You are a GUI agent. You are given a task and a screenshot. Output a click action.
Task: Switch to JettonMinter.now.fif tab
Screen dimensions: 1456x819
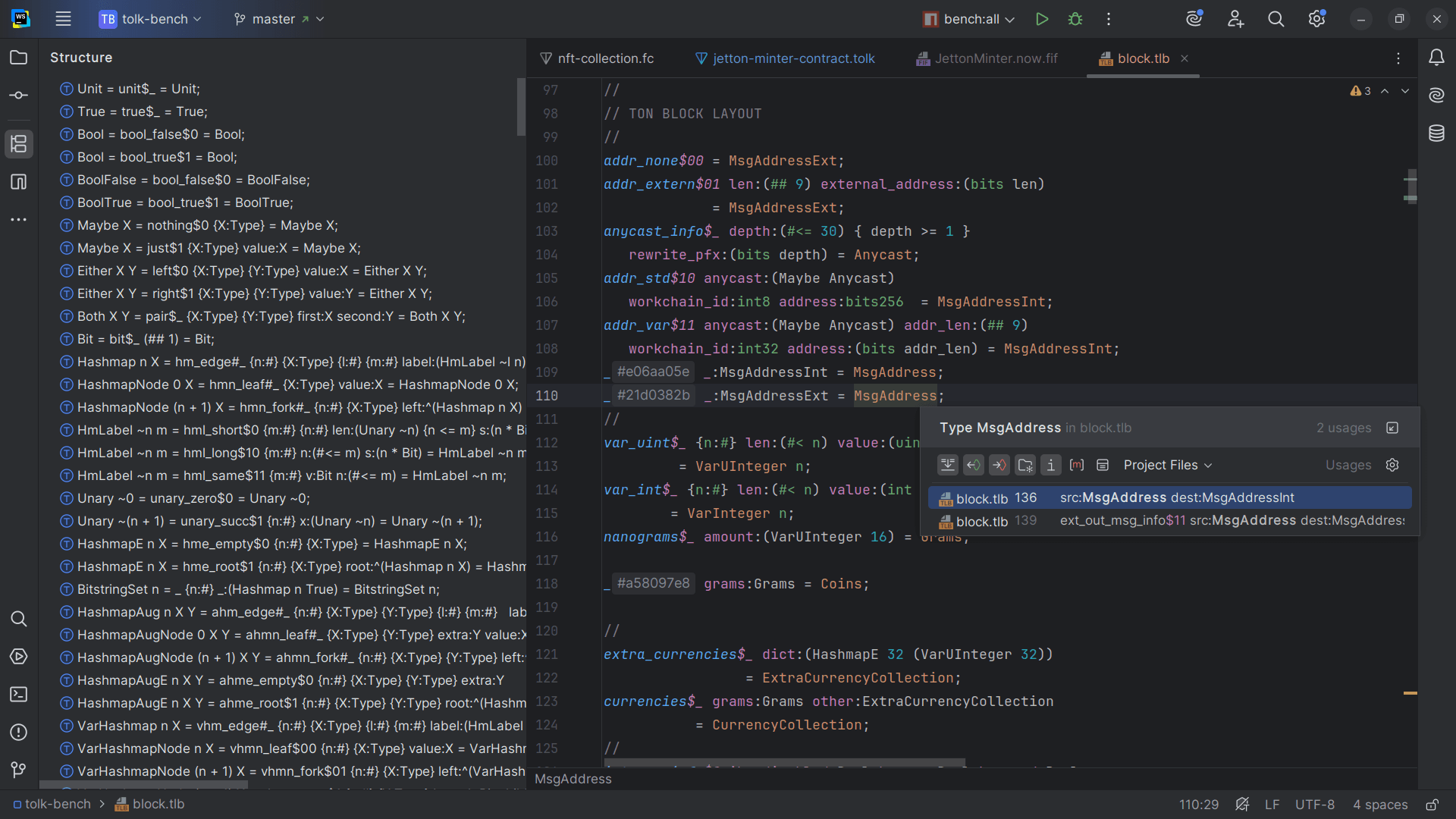click(987, 58)
